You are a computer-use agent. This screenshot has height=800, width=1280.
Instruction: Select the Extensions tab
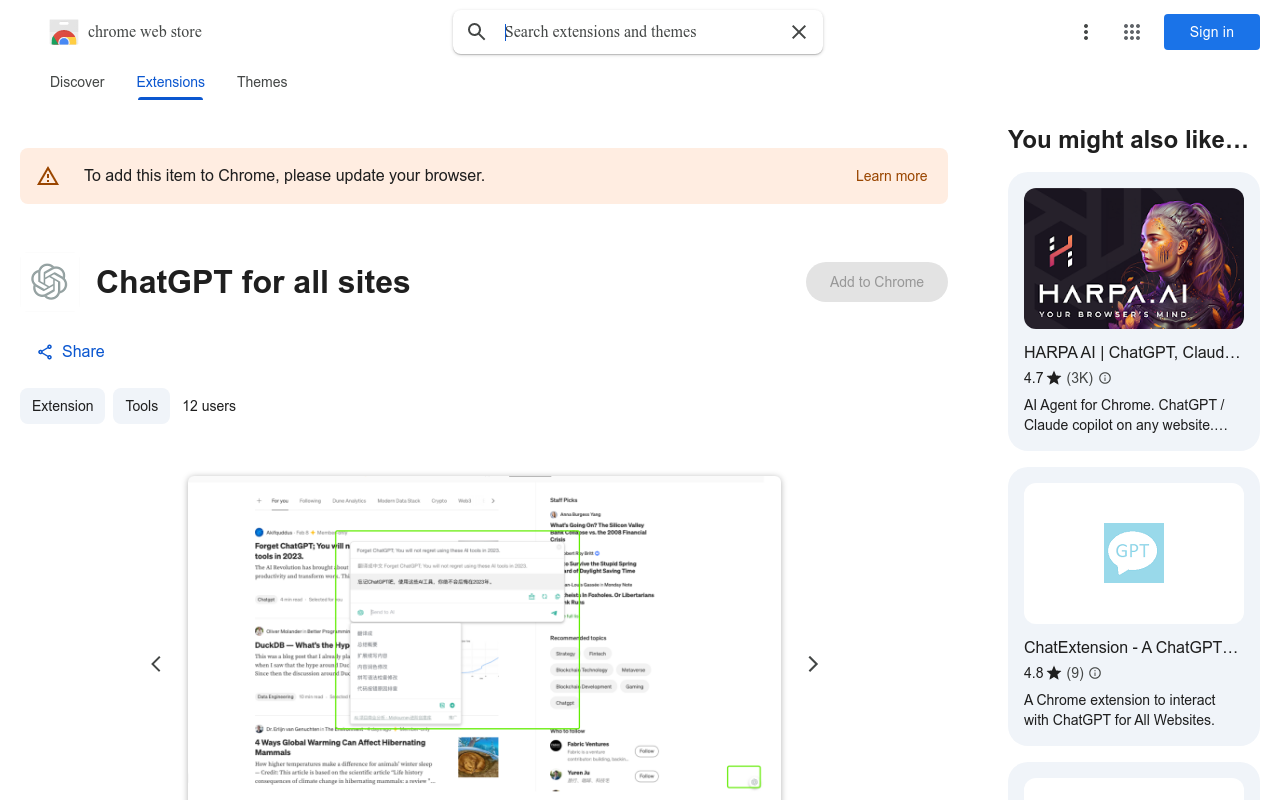click(x=171, y=82)
